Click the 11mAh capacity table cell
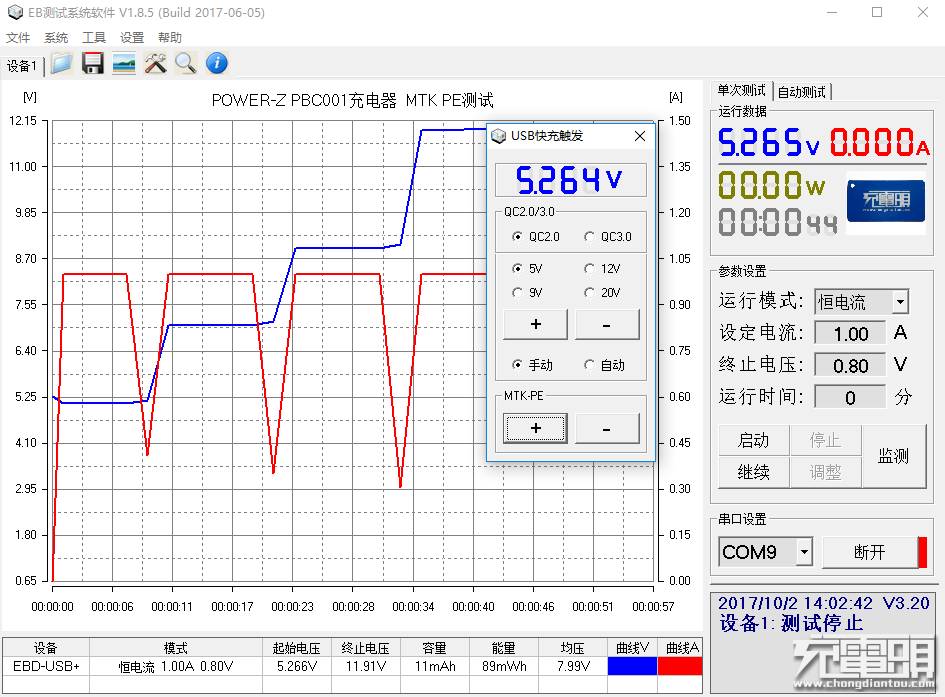 [435, 666]
